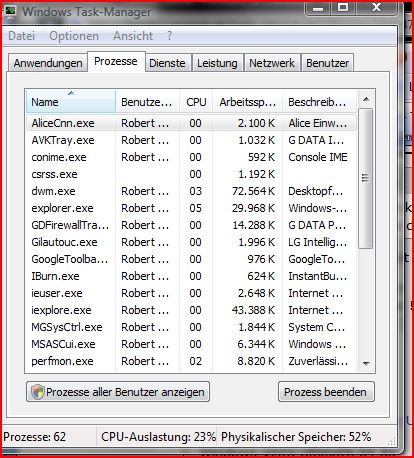Click CPU value 02 for perfmon.exe
The image size is (414, 458).
pos(196,361)
